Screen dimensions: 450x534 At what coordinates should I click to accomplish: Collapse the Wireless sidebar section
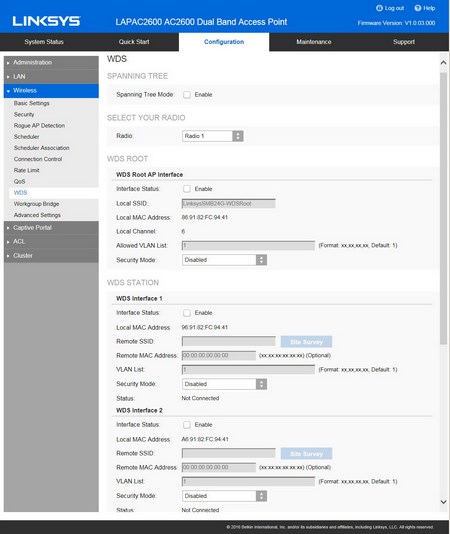point(51,91)
